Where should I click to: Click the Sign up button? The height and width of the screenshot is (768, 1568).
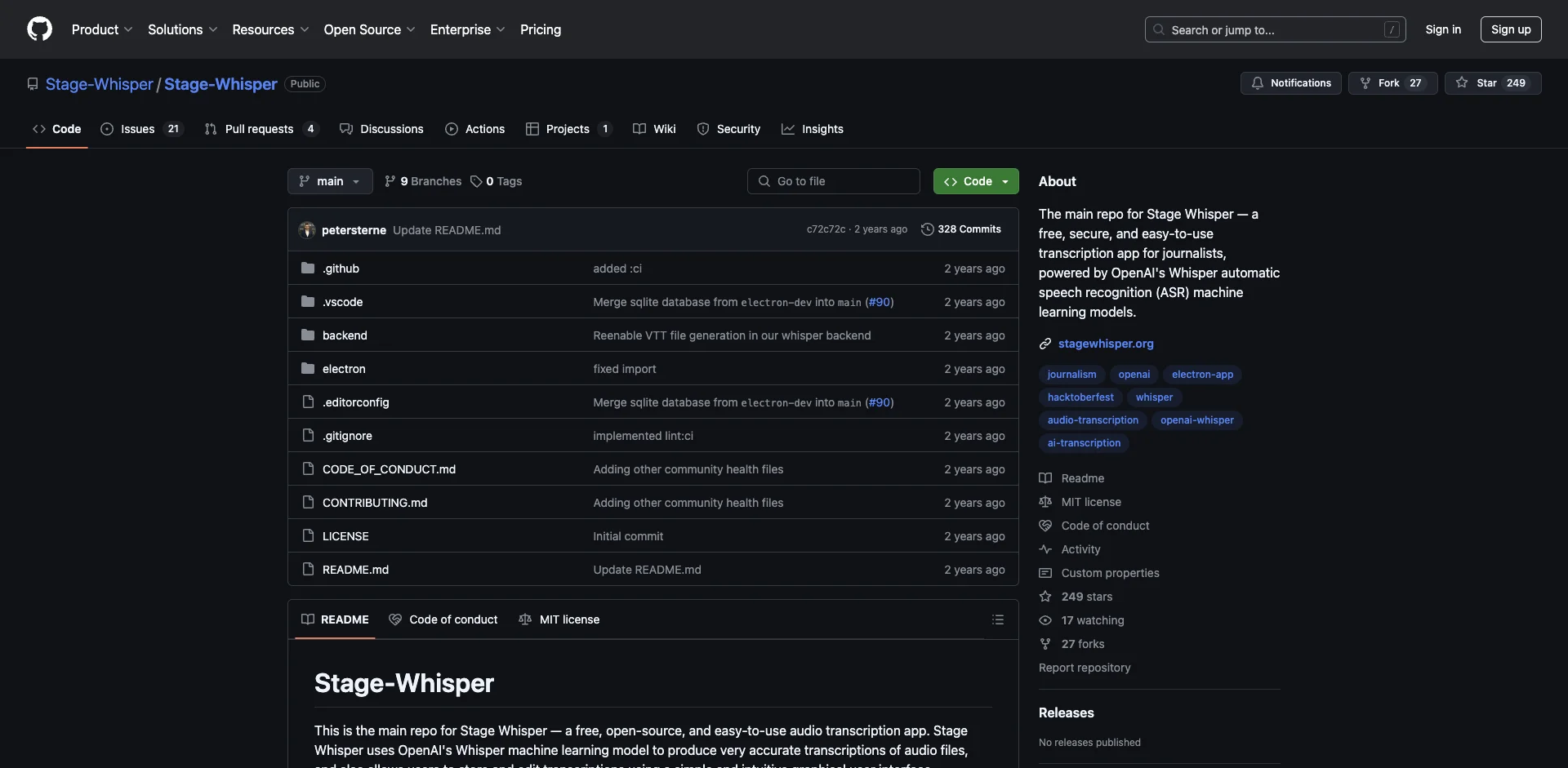coord(1511,29)
